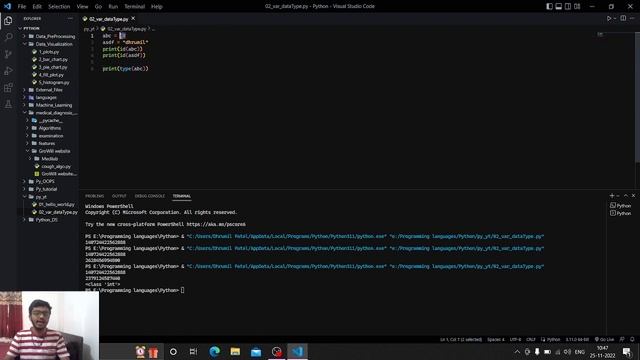Close the 02_var_dataType.py editor tab
The image size is (640, 360).
pos(133,18)
